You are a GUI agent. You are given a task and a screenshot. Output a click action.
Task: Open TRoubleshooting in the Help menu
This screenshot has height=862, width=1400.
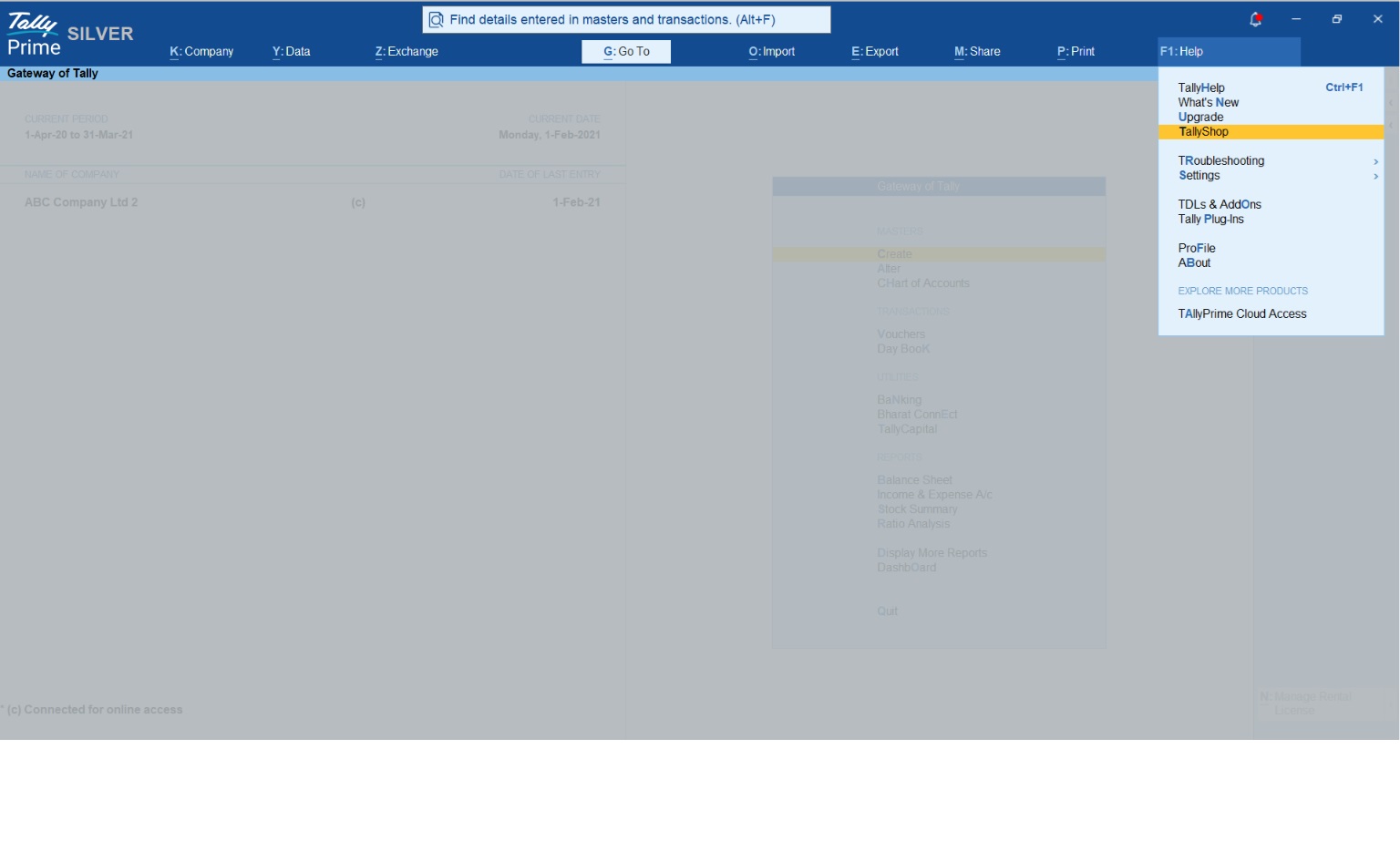coord(1221,161)
